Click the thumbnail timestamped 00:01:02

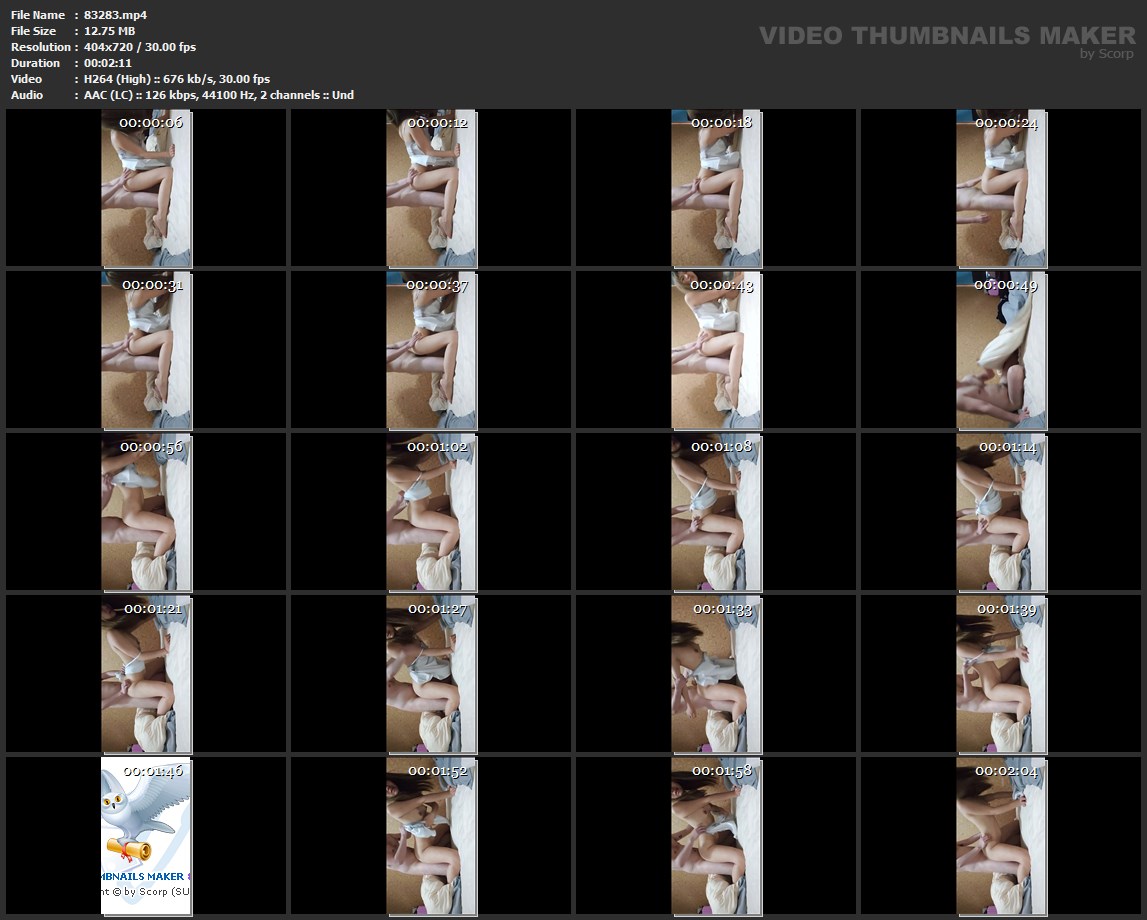click(431, 512)
